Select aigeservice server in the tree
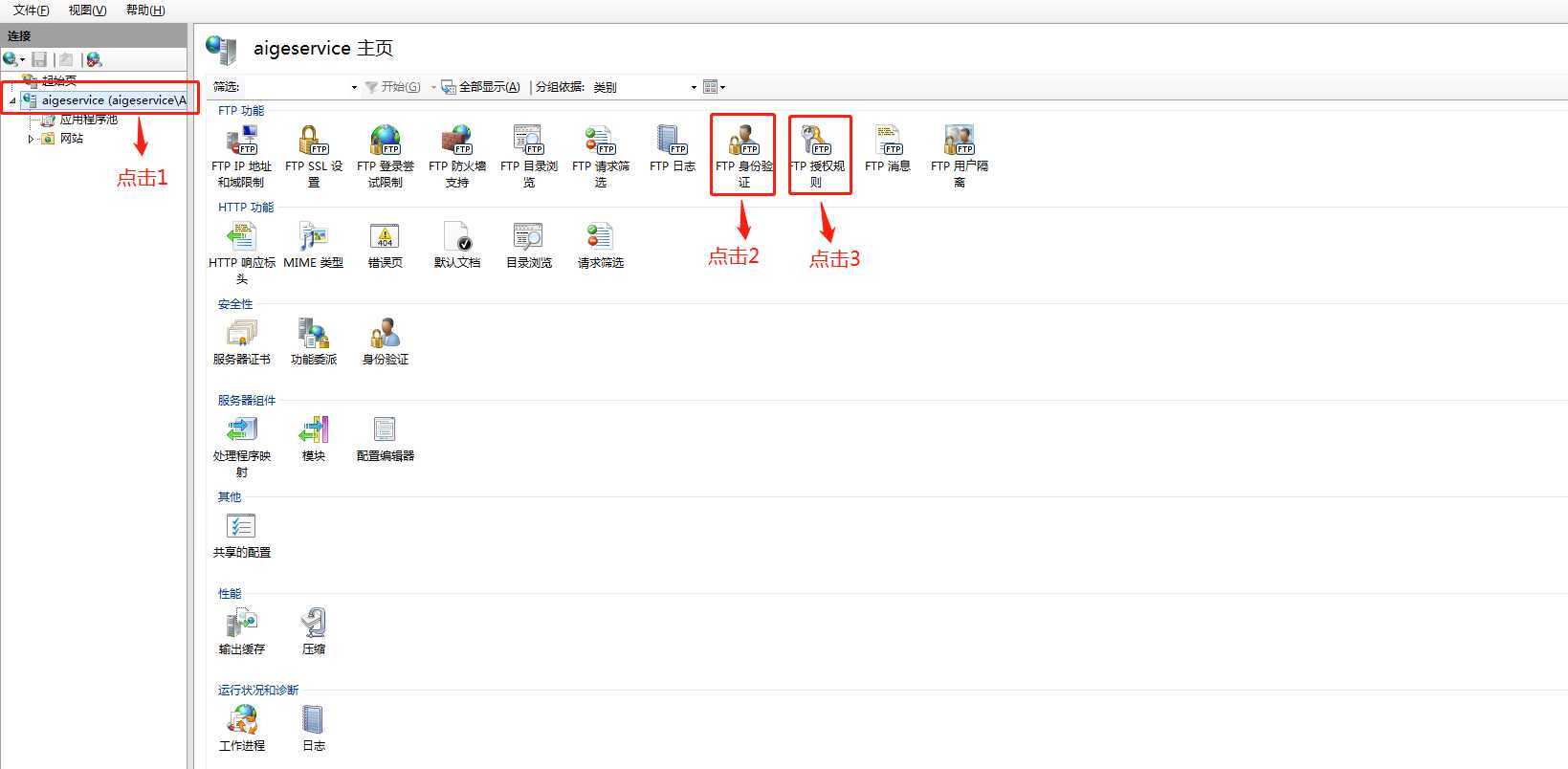This screenshot has width=1568, height=769. [x=114, y=100]
